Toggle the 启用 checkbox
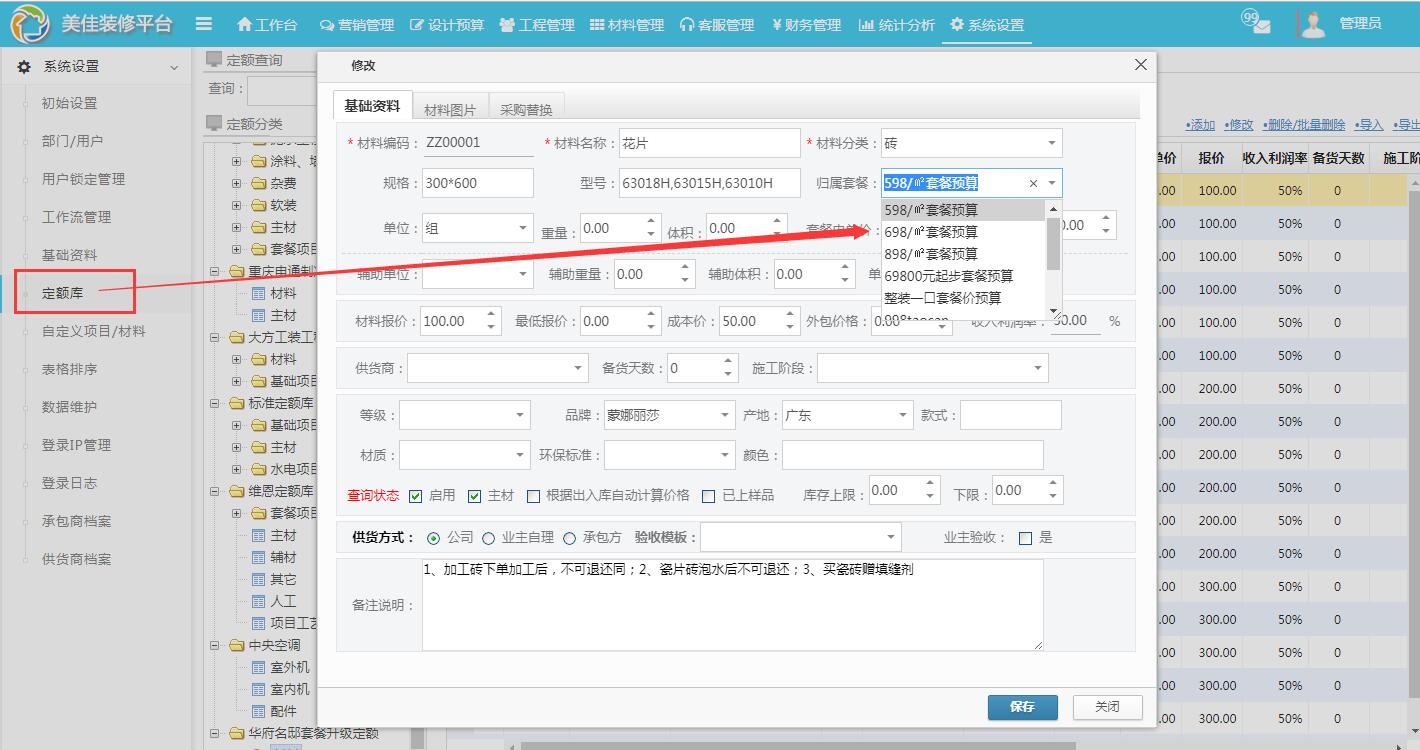This screenshot has height=750, width=1420. 416,496
